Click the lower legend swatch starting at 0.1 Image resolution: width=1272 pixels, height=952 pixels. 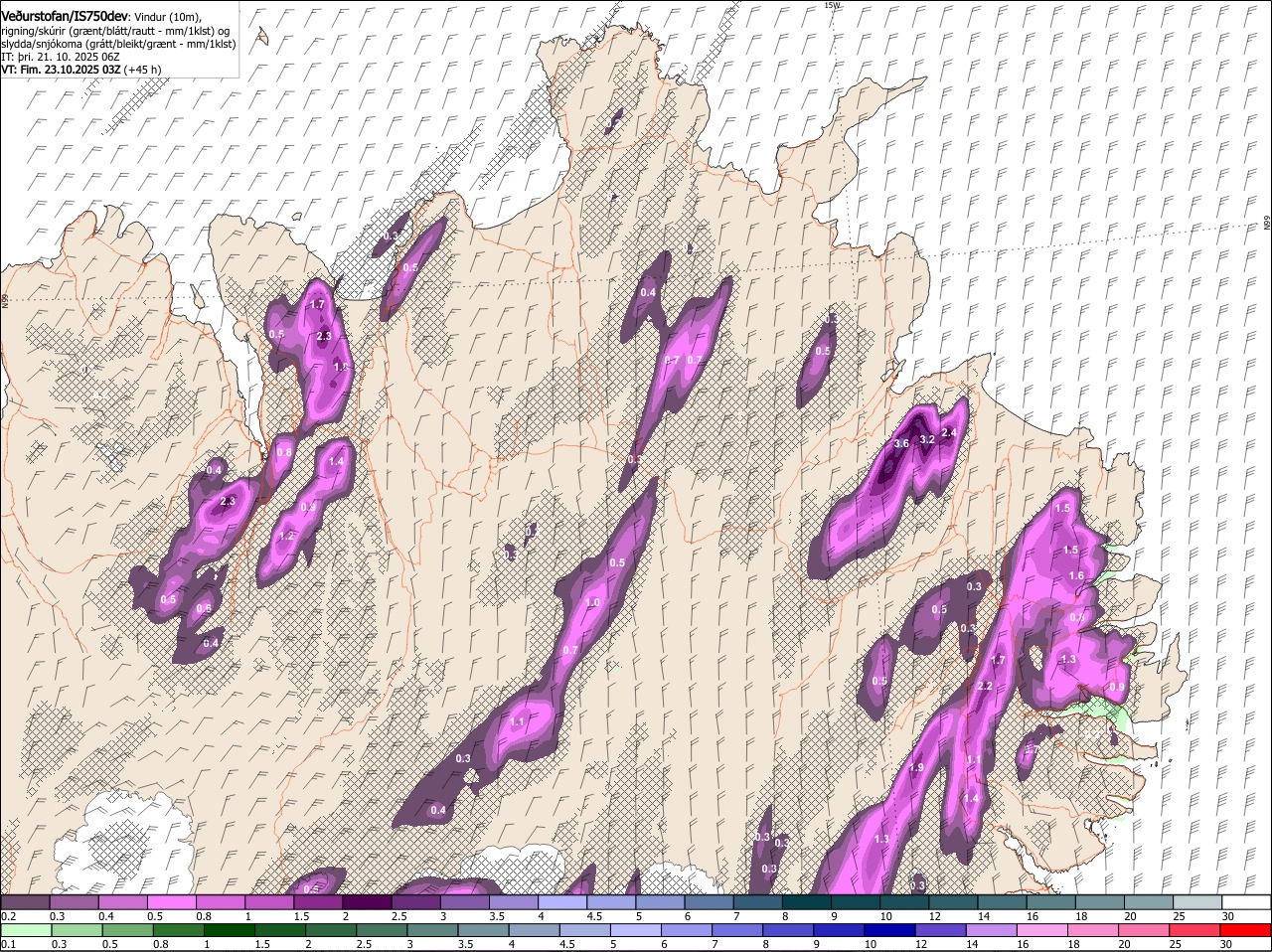(x=26, y=931)
